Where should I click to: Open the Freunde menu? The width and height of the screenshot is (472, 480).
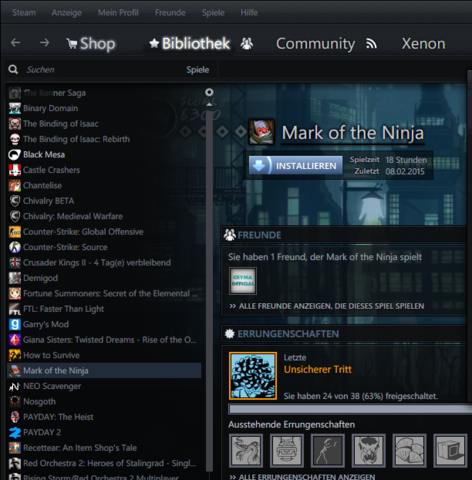pyautogui.click(x=170, y=13)
